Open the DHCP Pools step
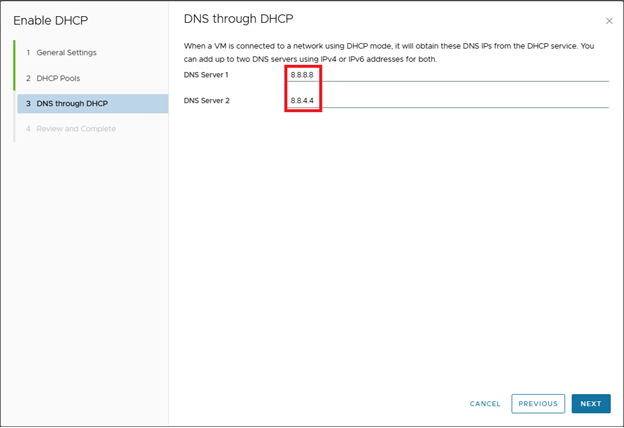 click(59, 78)
